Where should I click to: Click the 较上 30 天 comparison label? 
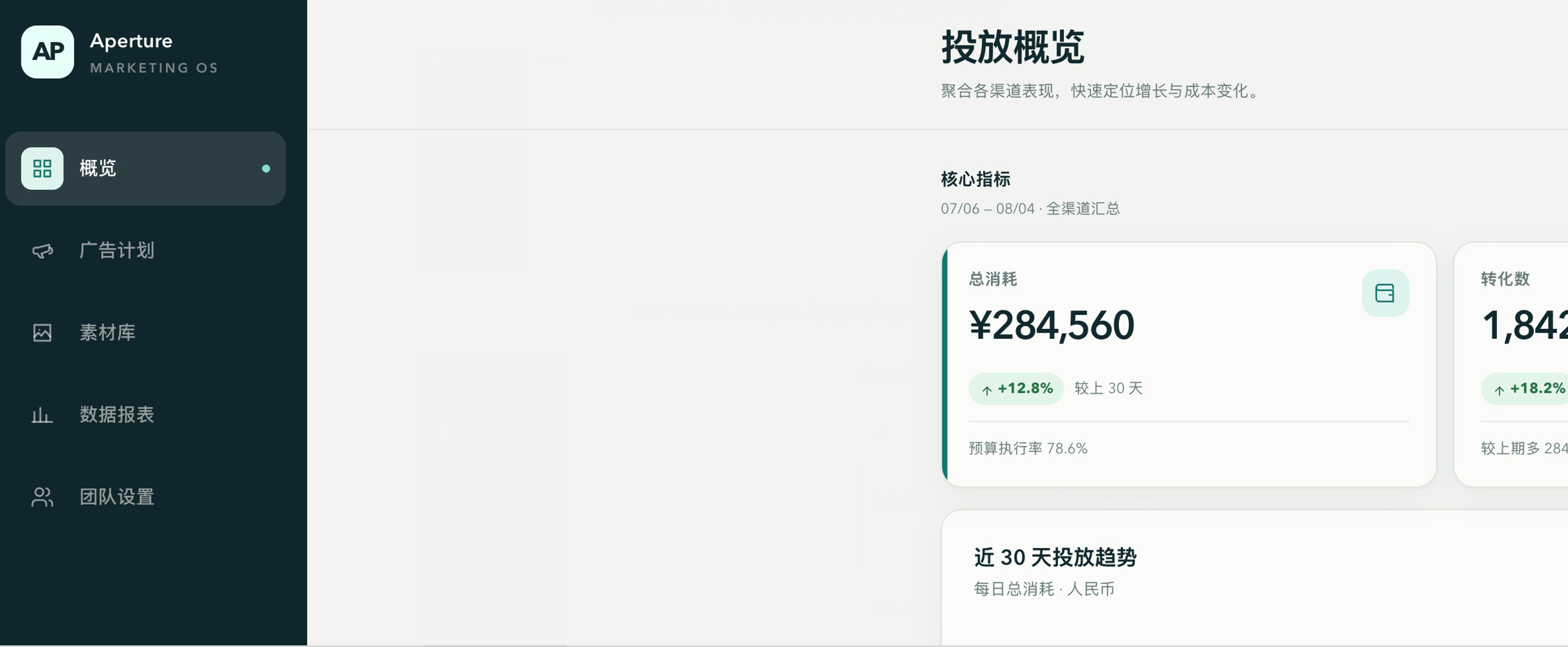(x=1108, y=388)
